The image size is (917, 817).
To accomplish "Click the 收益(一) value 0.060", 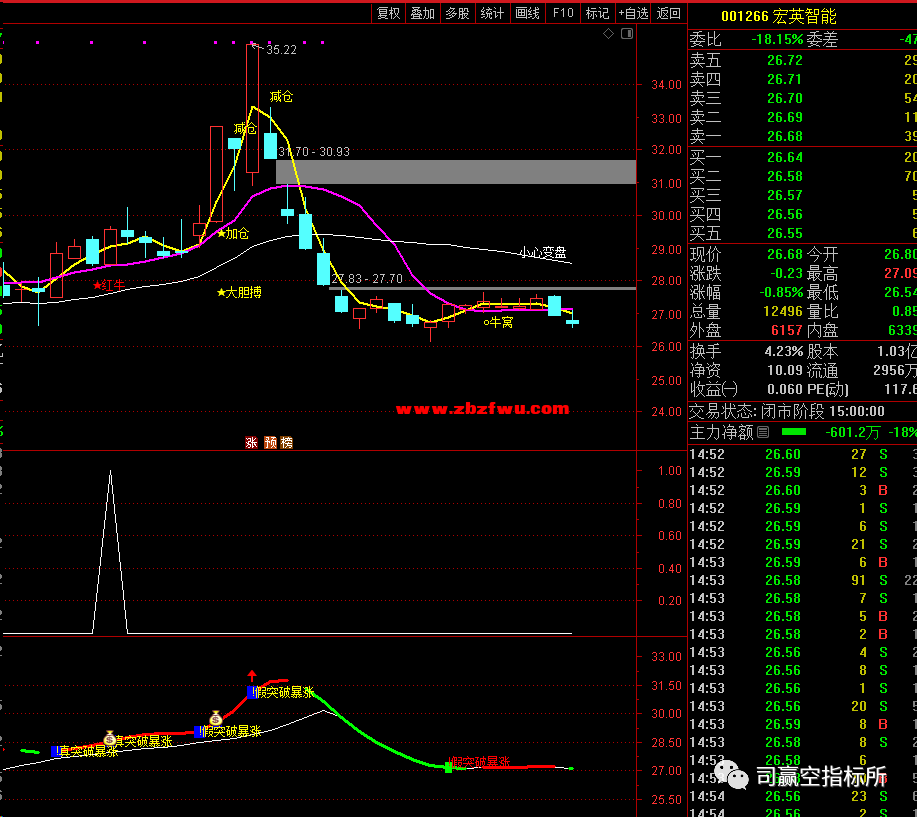I will [785, 389].
